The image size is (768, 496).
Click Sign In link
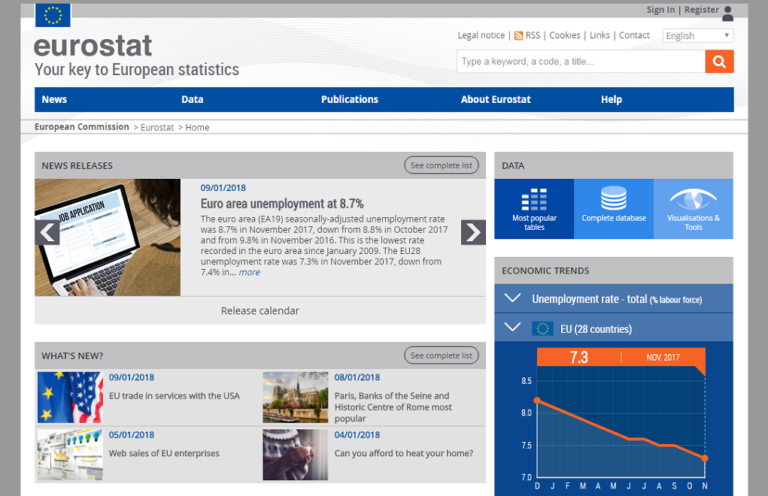click(660, 10)
